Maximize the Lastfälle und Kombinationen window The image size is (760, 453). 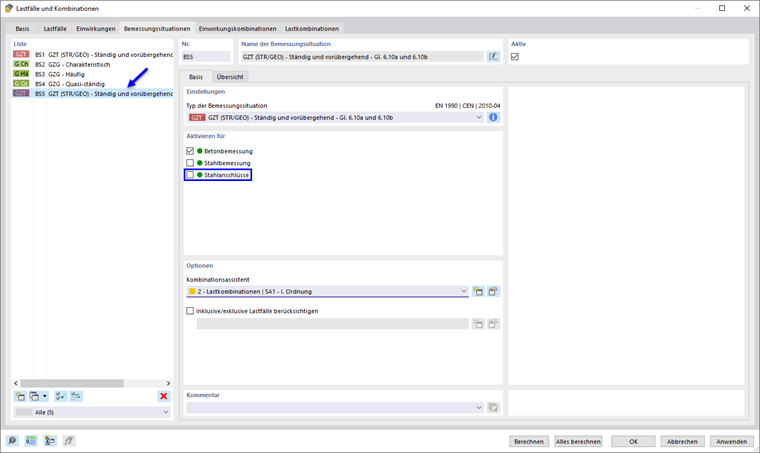point(722,8)
